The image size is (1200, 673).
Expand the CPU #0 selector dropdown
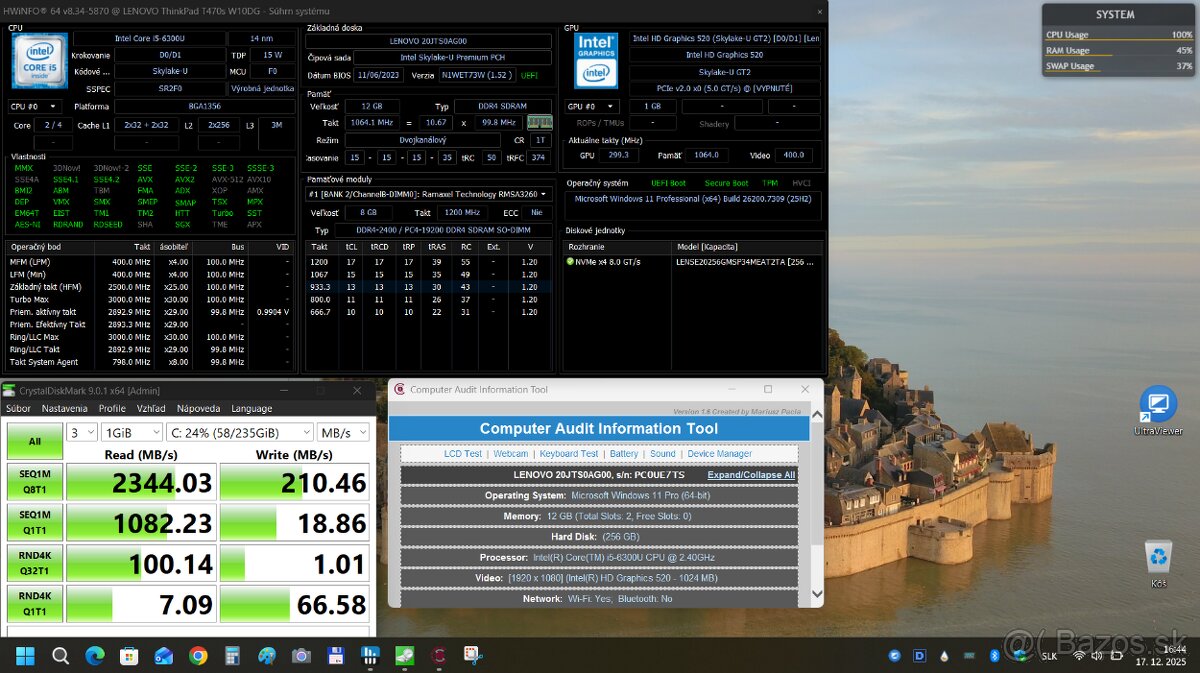(35, 106)
